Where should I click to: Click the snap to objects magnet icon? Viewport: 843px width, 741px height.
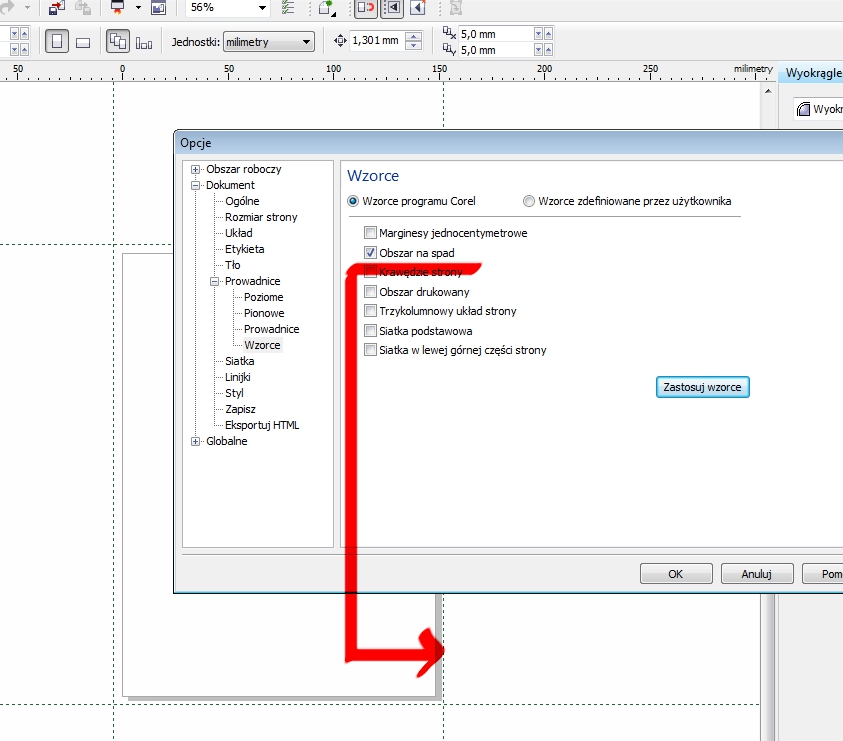366,8
